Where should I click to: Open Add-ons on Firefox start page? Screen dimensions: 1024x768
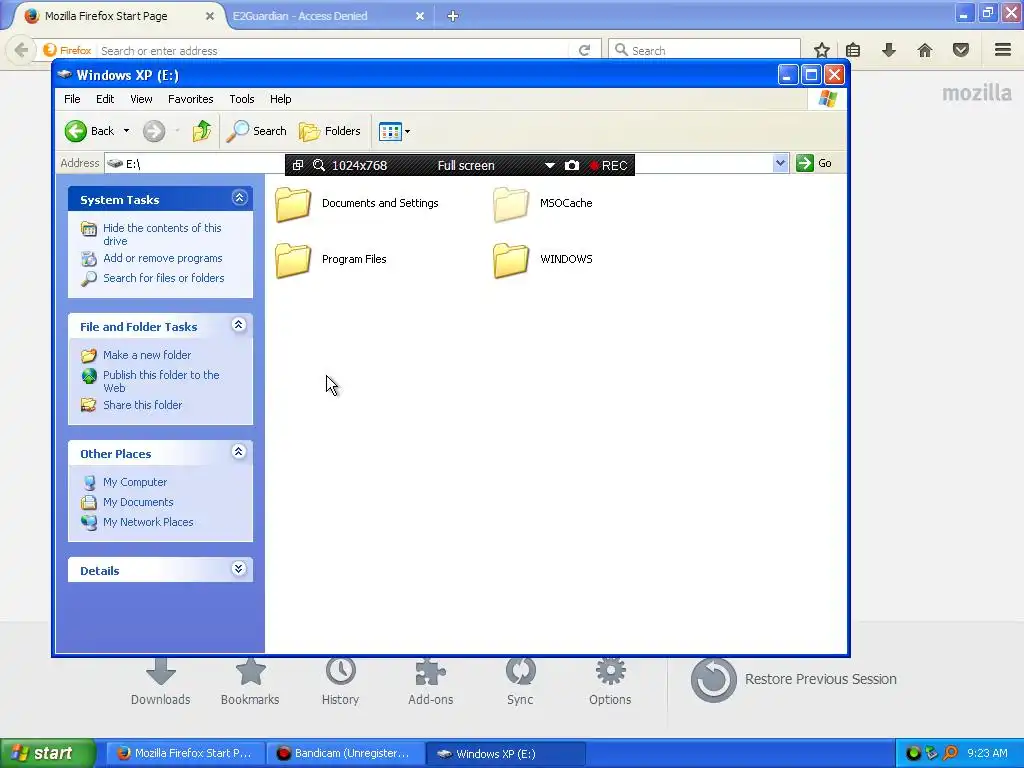click(430, 682)
